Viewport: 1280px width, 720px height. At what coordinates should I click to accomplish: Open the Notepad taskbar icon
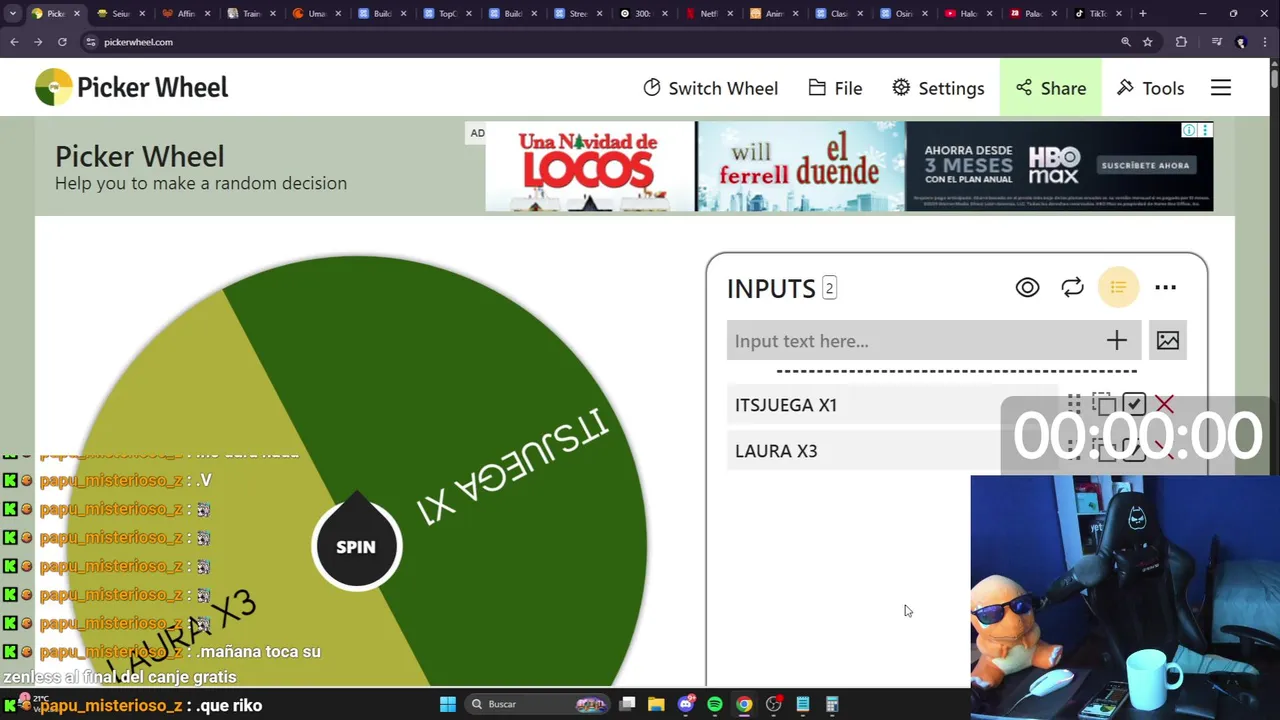click(802, 704)
